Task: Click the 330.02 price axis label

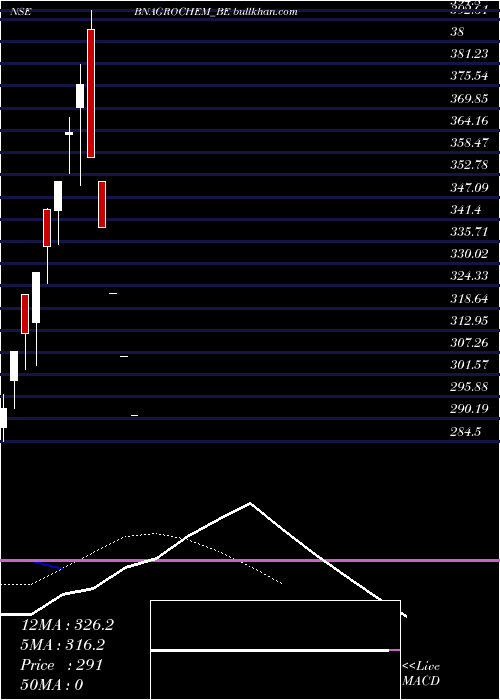Action: click(469, 254)
